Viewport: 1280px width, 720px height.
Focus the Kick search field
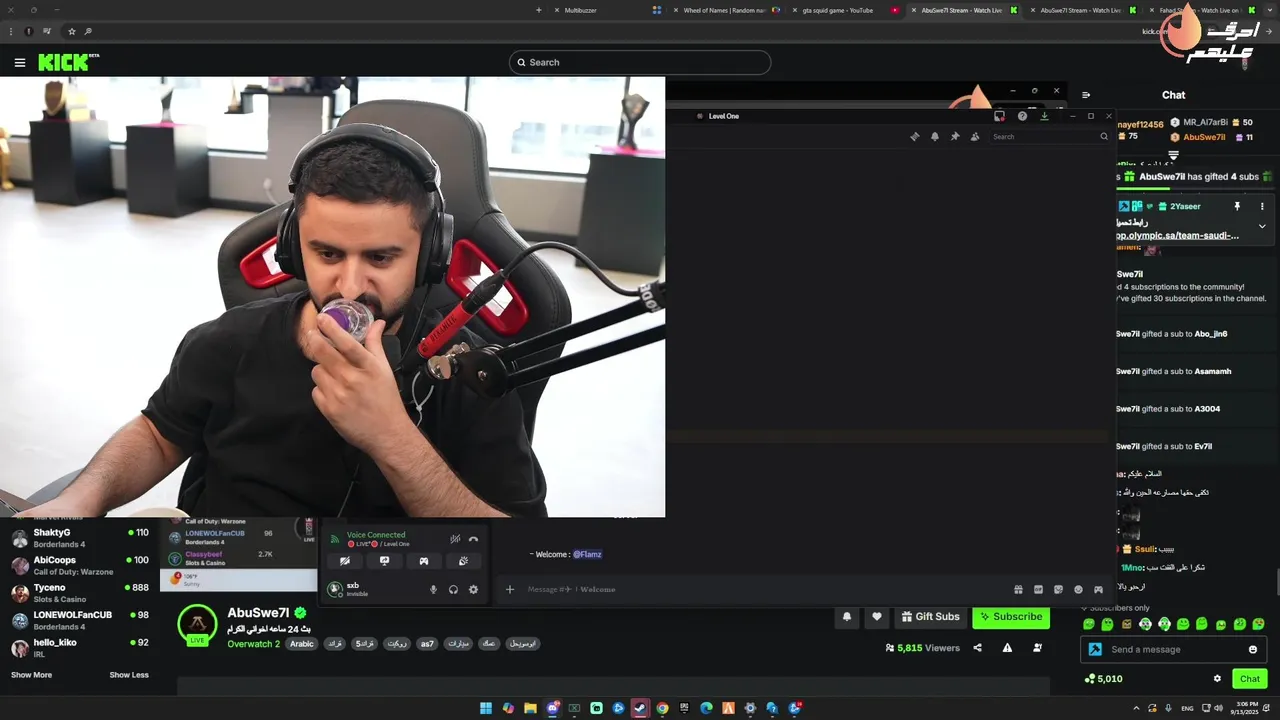click(x=640, y=62)
